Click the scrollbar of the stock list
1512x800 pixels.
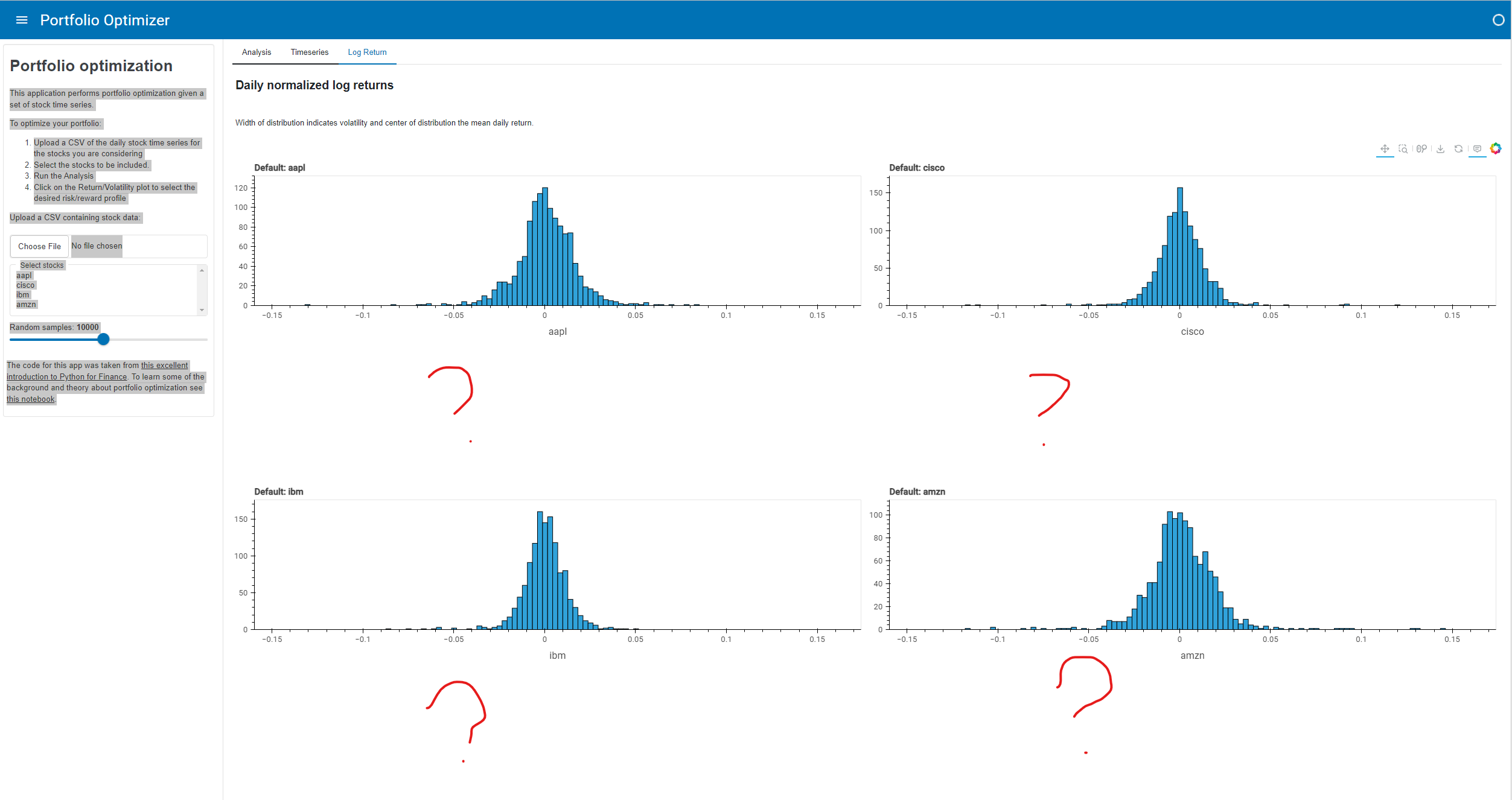point(202,290)
